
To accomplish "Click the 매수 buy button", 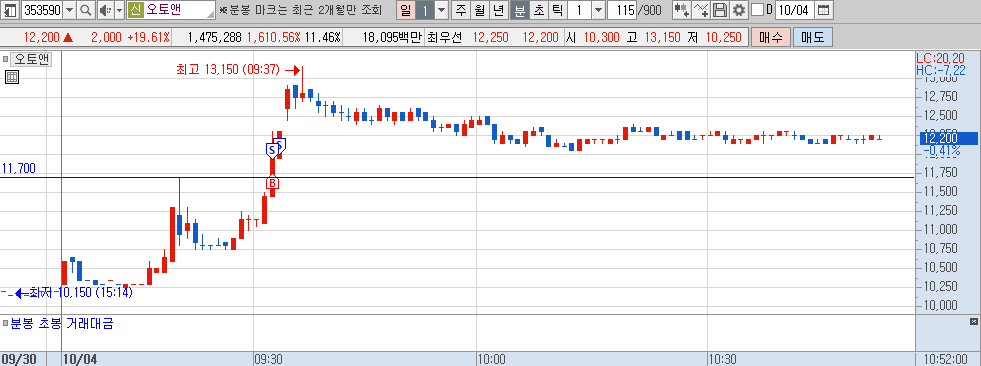I will [x=771, y=38].
